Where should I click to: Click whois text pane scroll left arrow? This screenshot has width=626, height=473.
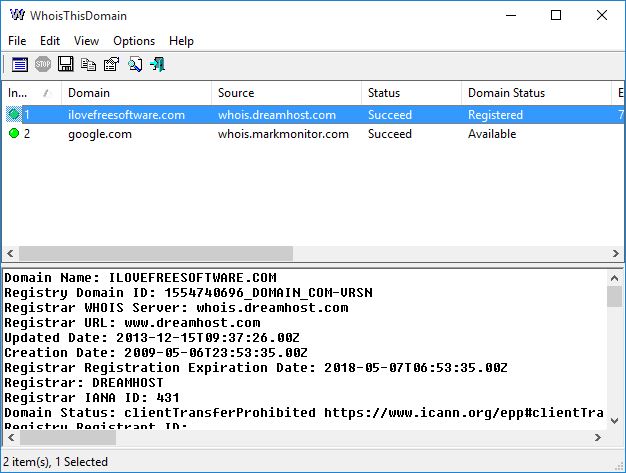point(11,437)
